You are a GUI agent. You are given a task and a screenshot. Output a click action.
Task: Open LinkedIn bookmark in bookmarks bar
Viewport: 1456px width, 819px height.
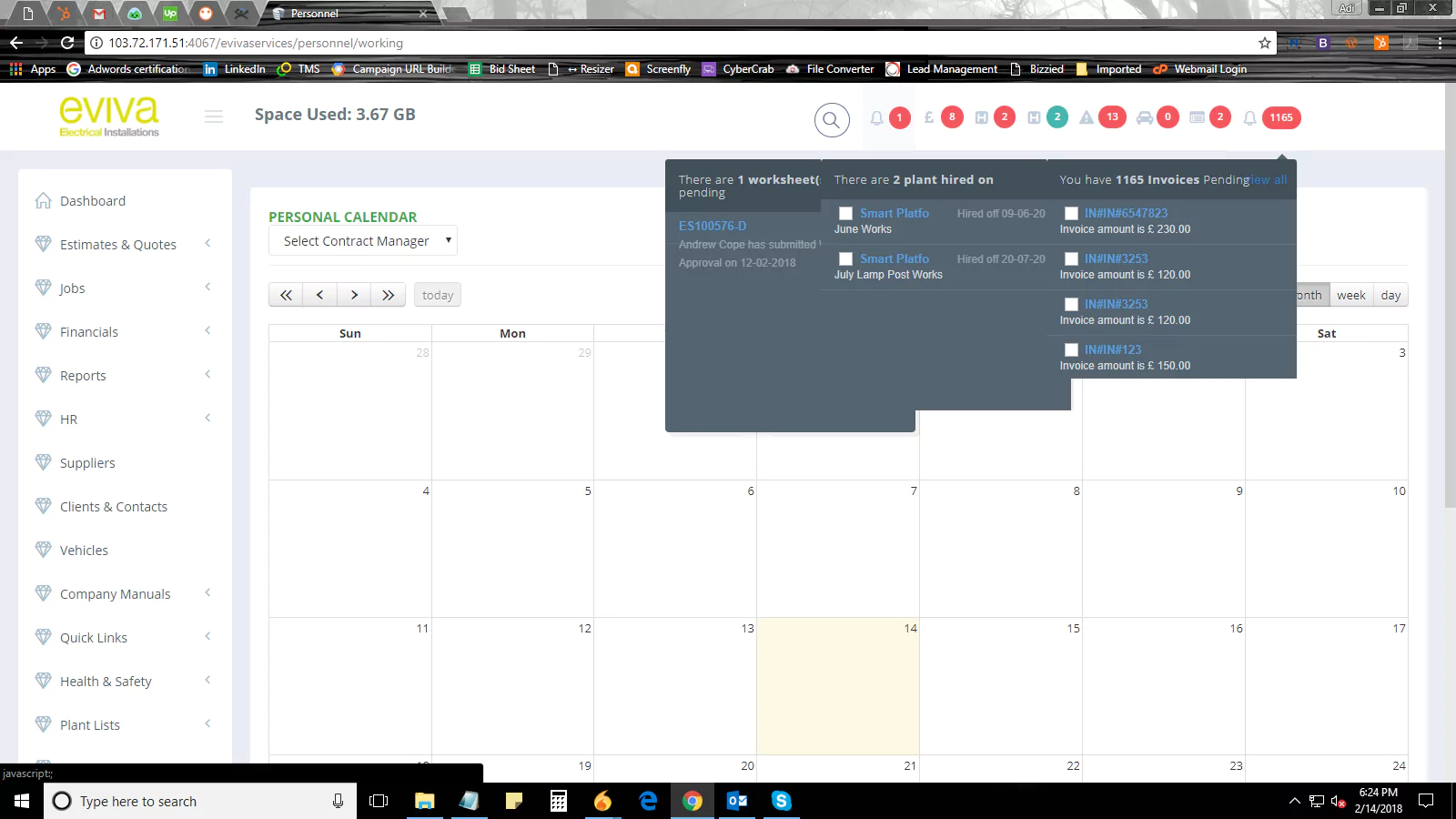(x=235, y=69)
